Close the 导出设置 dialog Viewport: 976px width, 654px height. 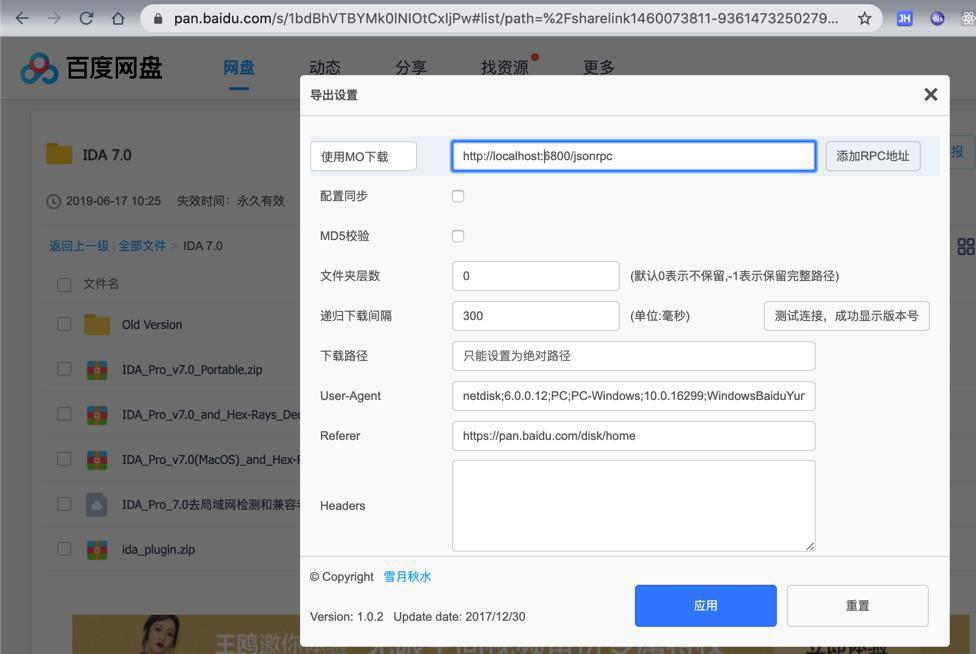click(x=931, y=95)
